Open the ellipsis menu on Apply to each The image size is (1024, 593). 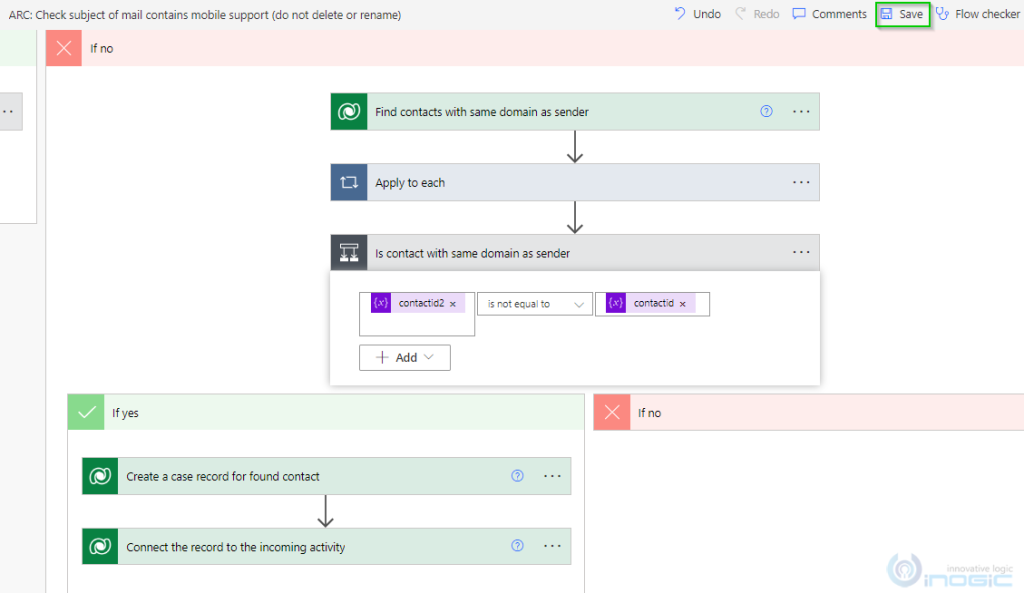click(x=800, y=181)
